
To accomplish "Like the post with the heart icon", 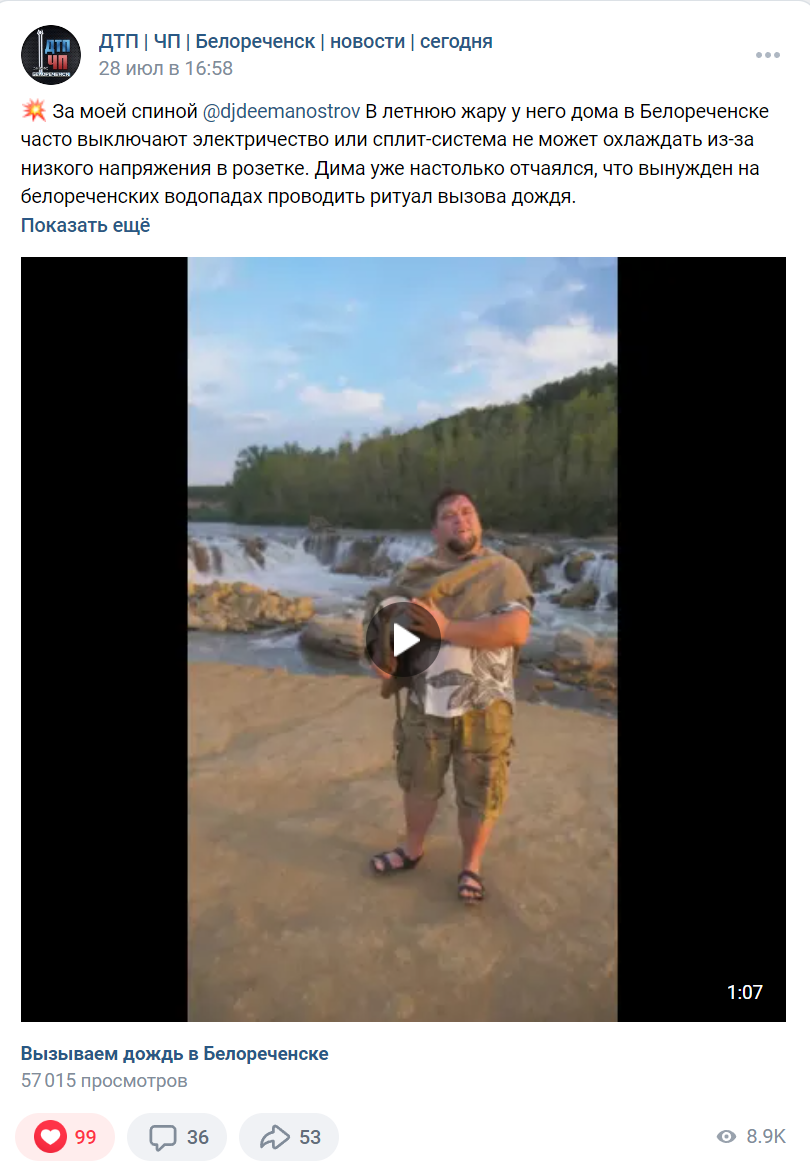I will pyautogui.click(x=50, y=1137).
